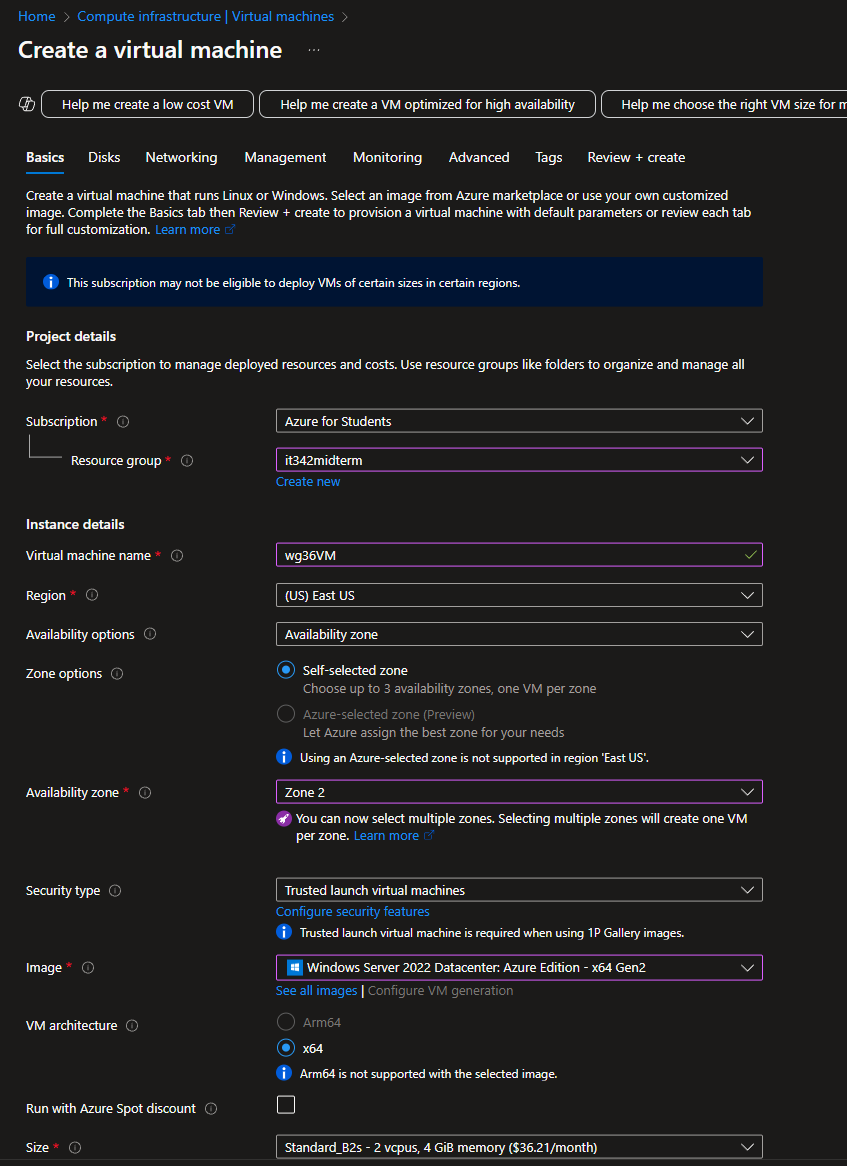
Task: Click info icon beside Resource group
Action: coord(187,461)
